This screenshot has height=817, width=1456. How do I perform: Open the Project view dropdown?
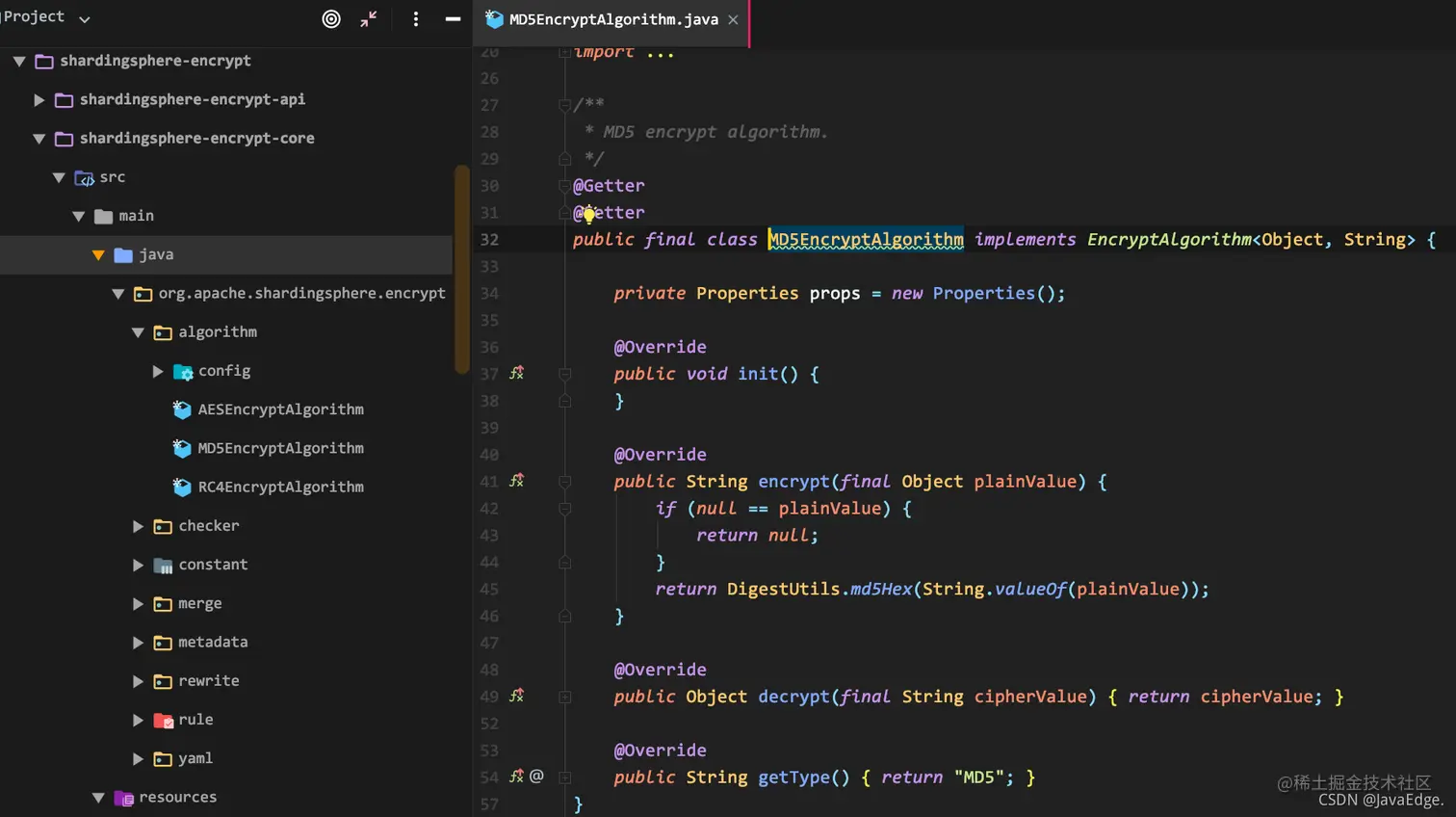[85, 19]
